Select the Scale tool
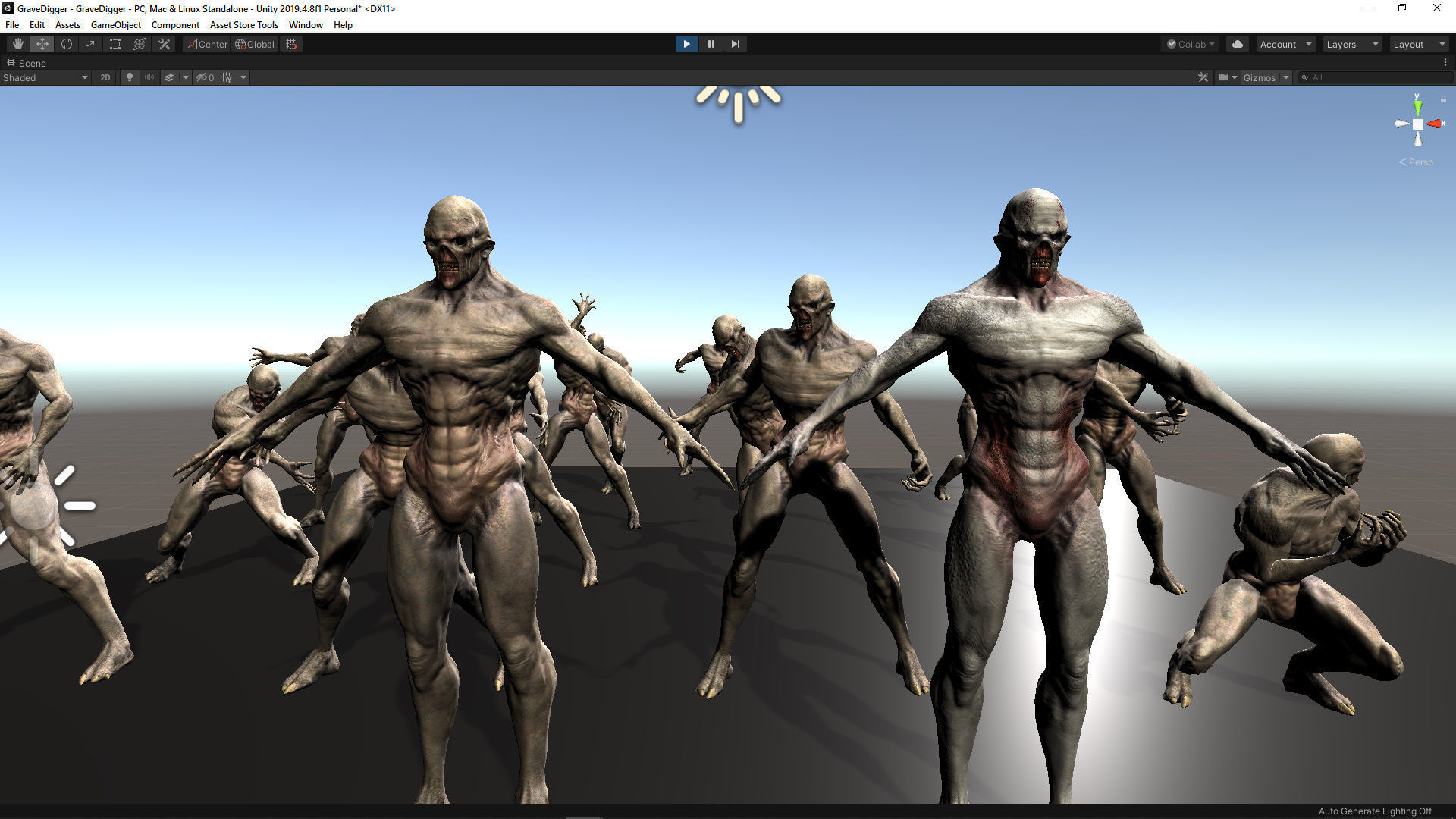1456x819 pixels. point(91,44)
